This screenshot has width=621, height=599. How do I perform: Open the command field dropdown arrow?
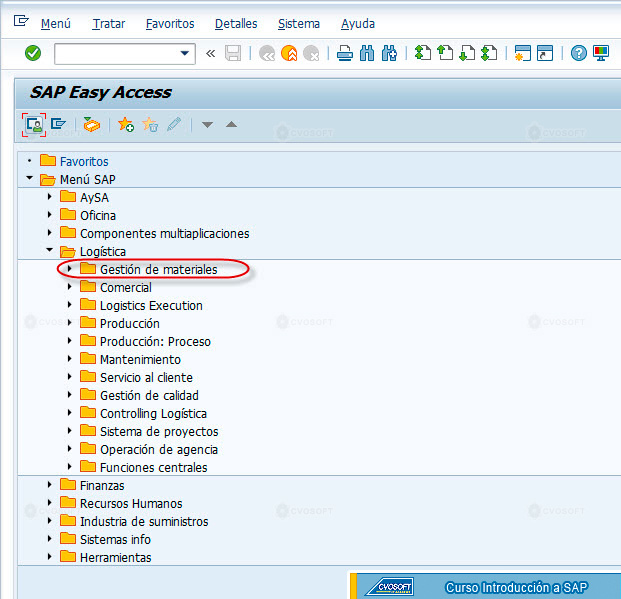click(184, 53)
